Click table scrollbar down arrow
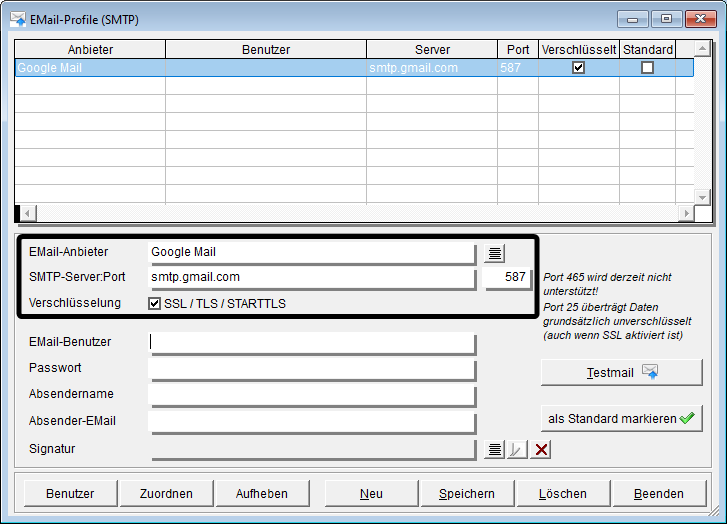The image size is (727, 524). pyautogui.click(x=702, y=197)
